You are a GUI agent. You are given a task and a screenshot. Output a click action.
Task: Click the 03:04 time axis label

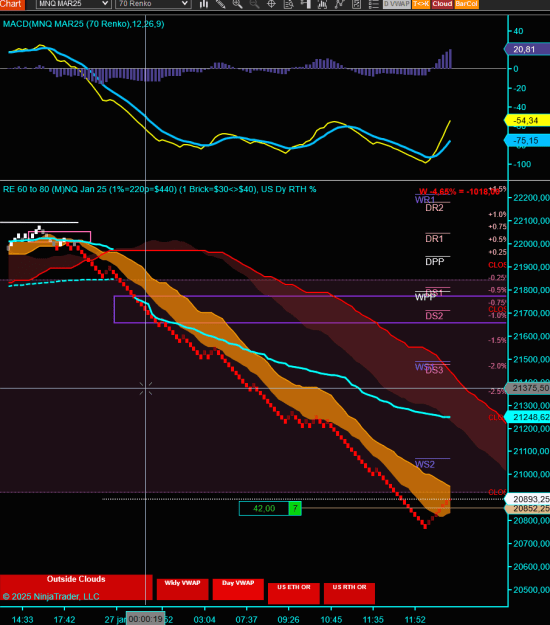click(204, 620)
